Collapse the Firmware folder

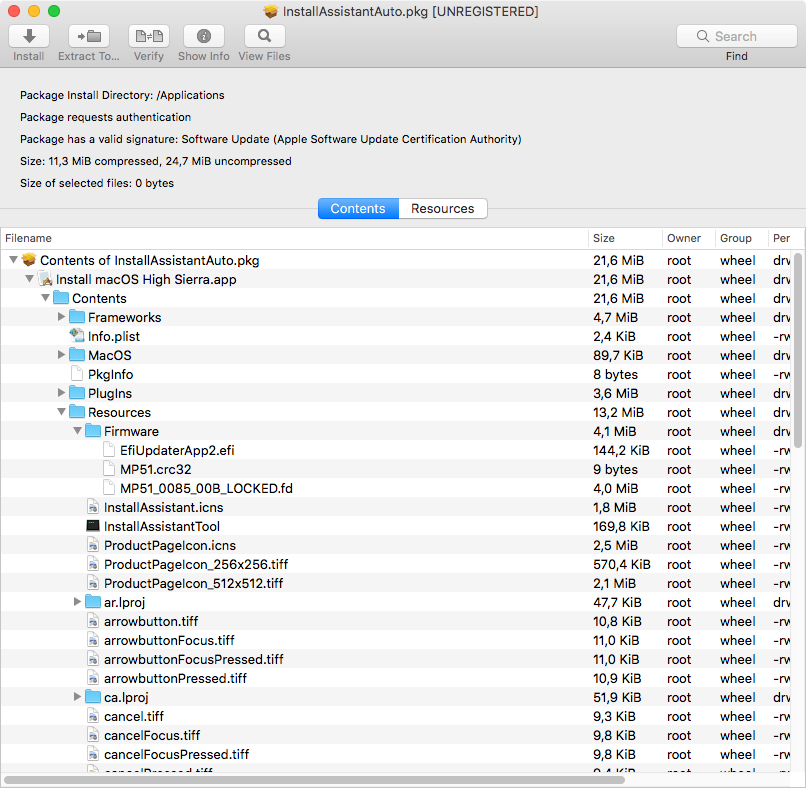tap(78, 431)
